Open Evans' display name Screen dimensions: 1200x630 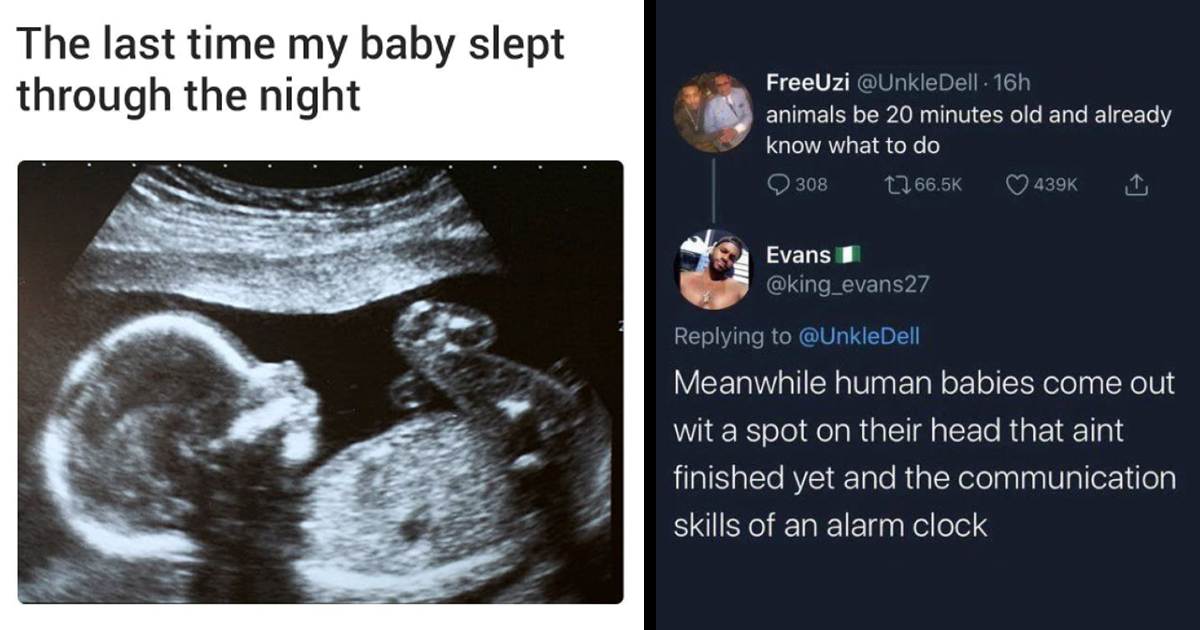click(x=797, y=254)
